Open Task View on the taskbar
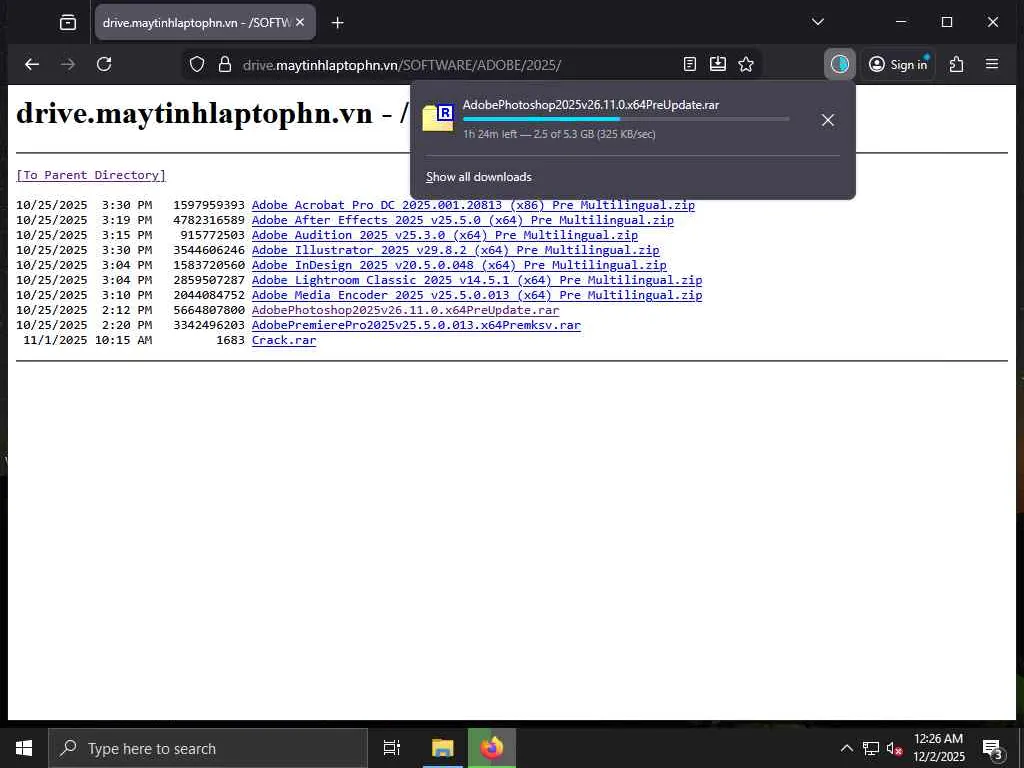Image resolution: width=1024 pixels, height=768 pixels. pyautogui.click(x=392, y=748)
